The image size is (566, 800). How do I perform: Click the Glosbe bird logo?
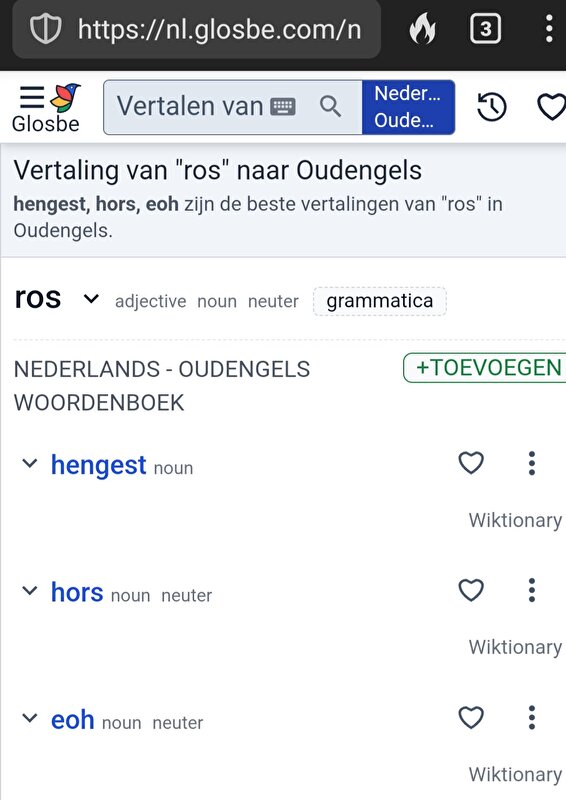click(66, 97)
